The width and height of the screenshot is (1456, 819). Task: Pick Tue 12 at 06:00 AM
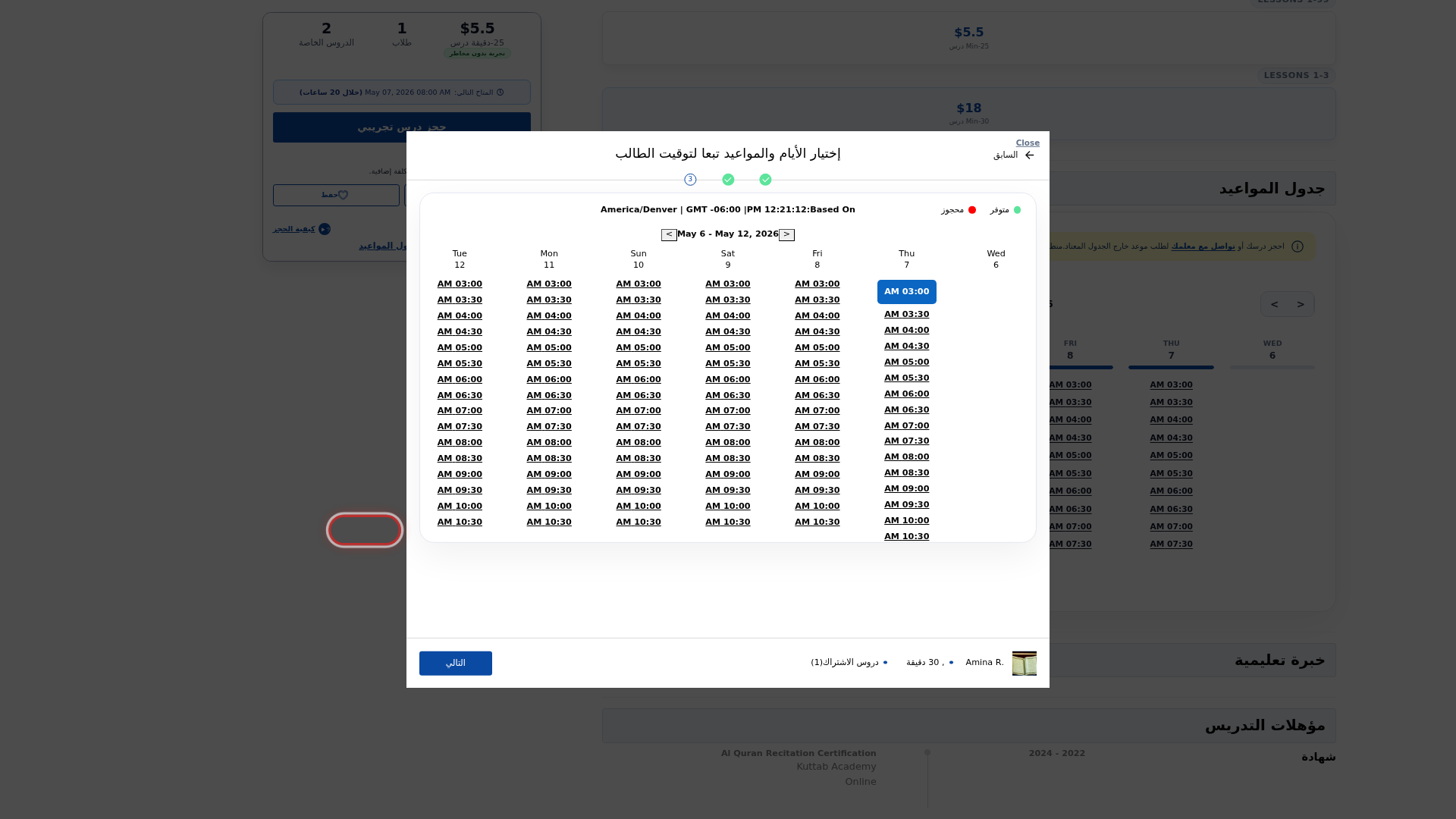click(460, 380)
